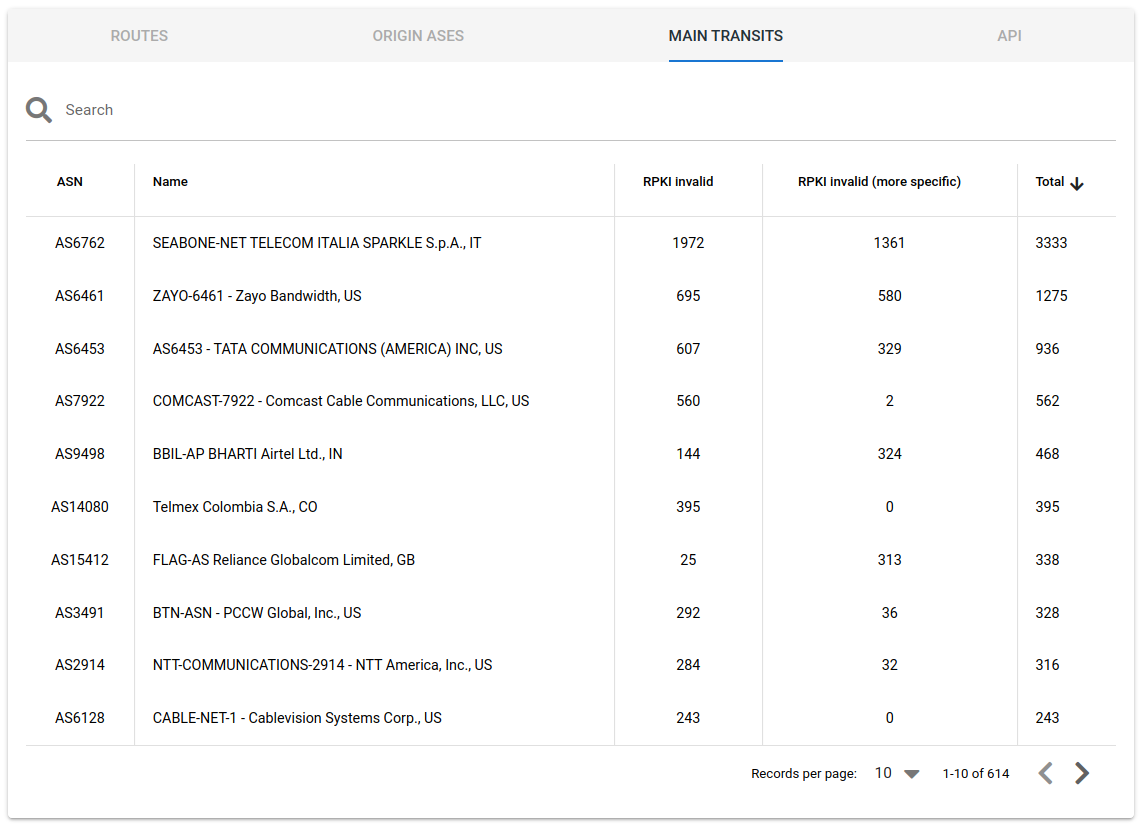
Task: Click AS14080 cell
Action: click(80, 507)
